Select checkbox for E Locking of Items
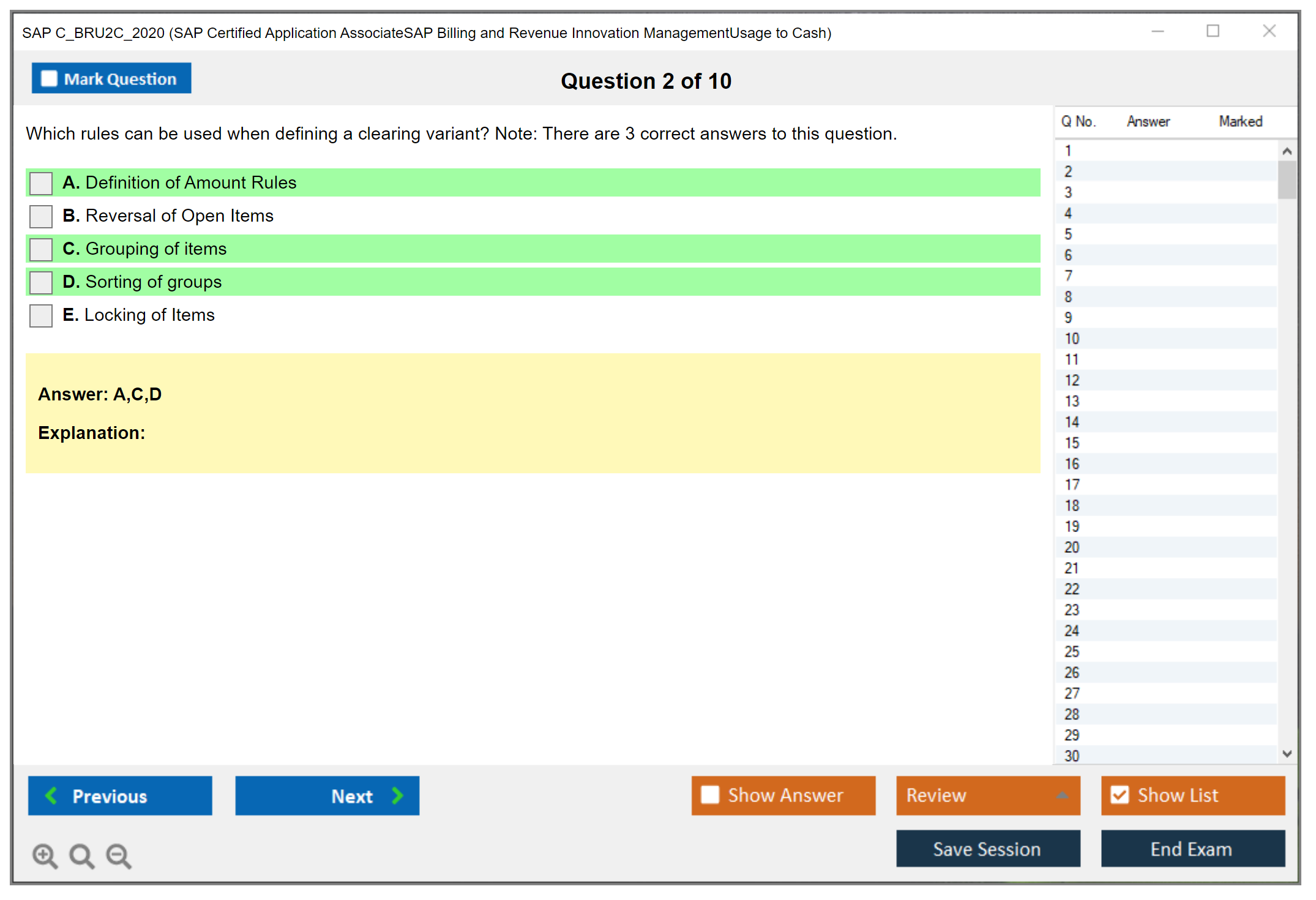 [x=41, y=315]
